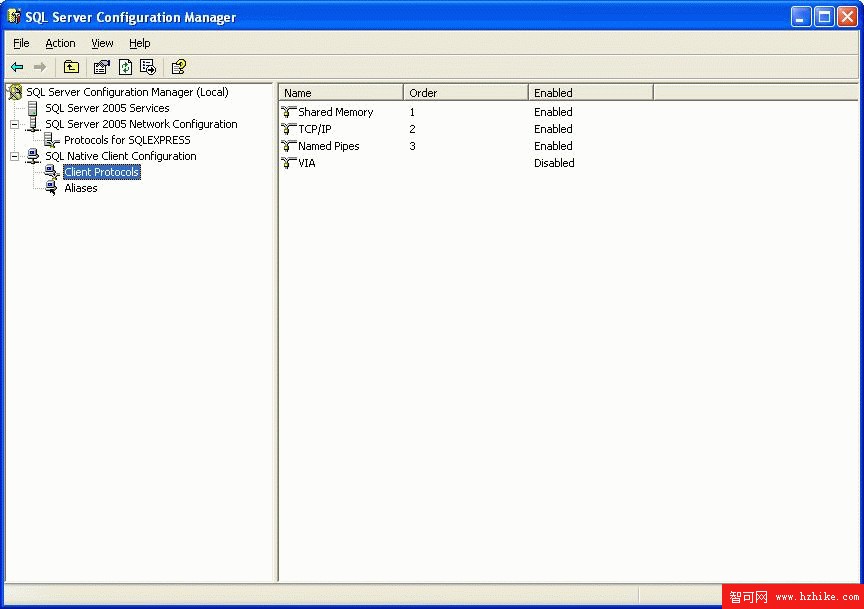Screen dimensions: 864x609
Task: Open the Help menu
Action: coord(139,43)
